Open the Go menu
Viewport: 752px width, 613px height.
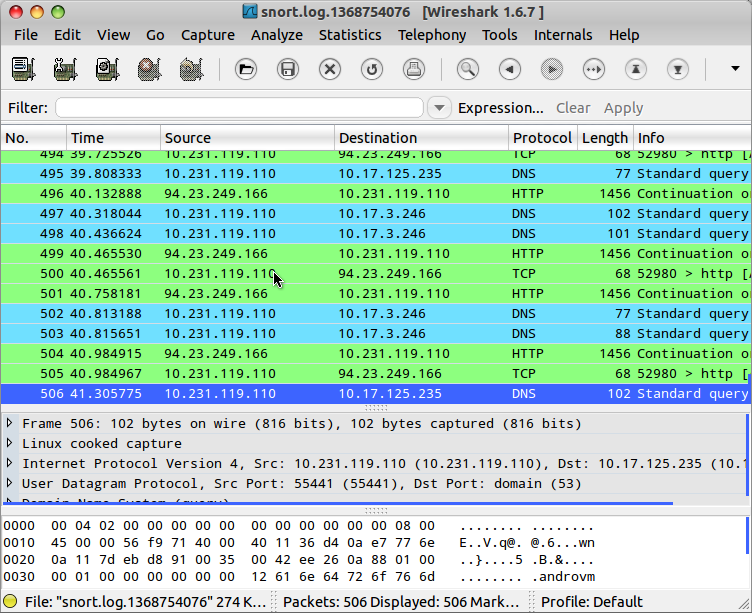[x=155, y=35]
